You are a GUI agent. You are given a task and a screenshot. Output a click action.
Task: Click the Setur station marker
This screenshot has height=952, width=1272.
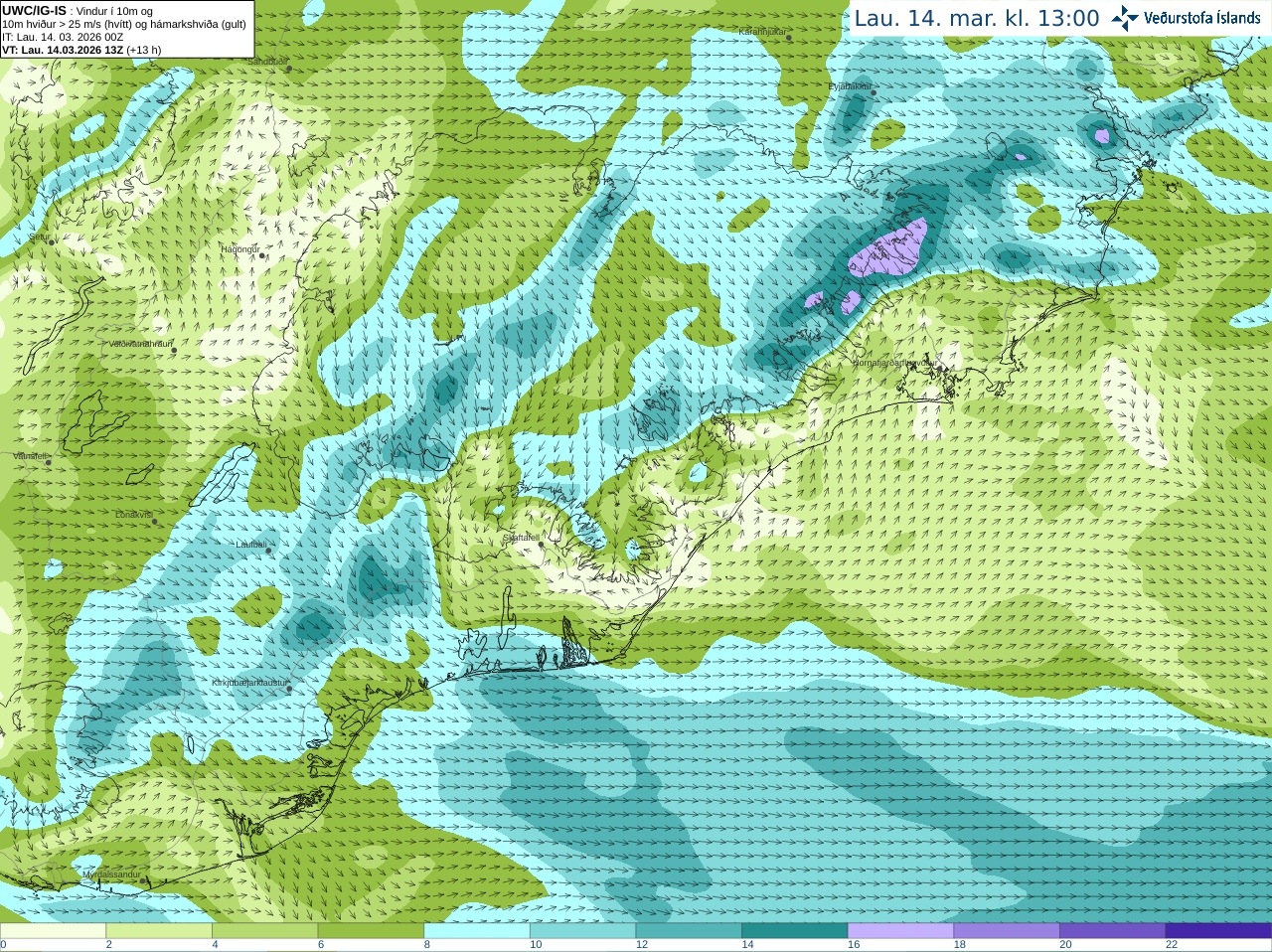pos(52,241)
